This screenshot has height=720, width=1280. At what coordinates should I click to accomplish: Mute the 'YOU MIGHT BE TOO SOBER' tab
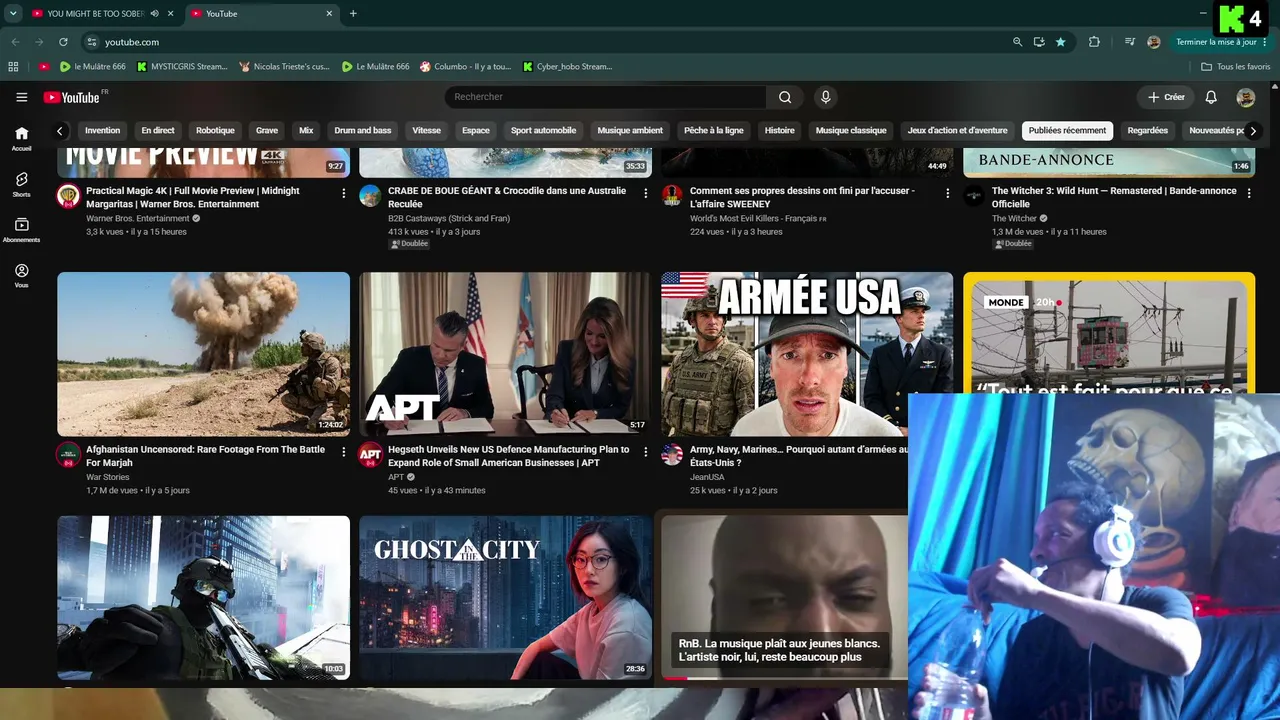[x=155, y=14]
